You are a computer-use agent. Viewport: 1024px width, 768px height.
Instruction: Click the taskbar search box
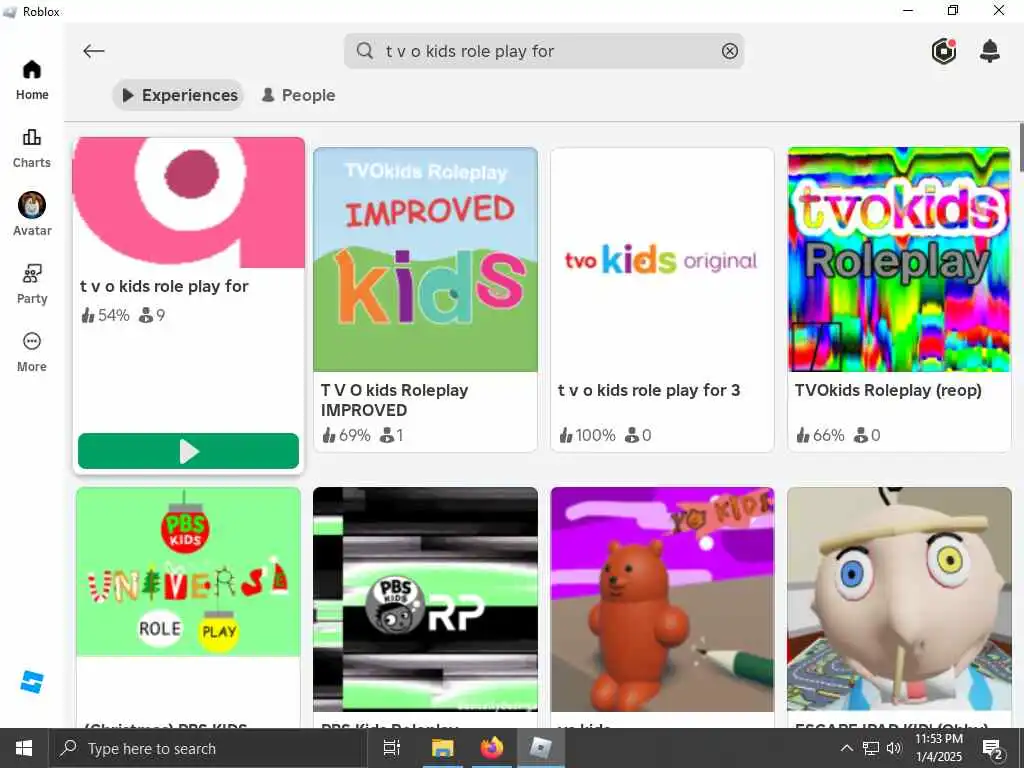(x=208, y=748)
